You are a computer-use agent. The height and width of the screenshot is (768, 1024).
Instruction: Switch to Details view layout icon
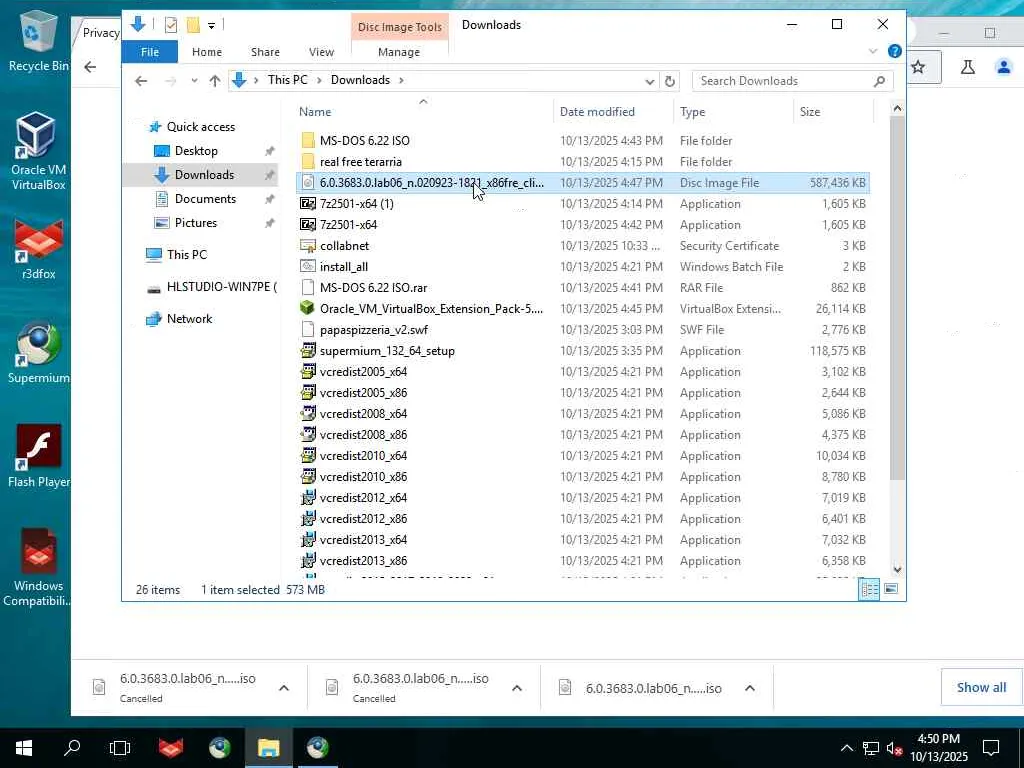pyautogui.click(x=869, y=589)
